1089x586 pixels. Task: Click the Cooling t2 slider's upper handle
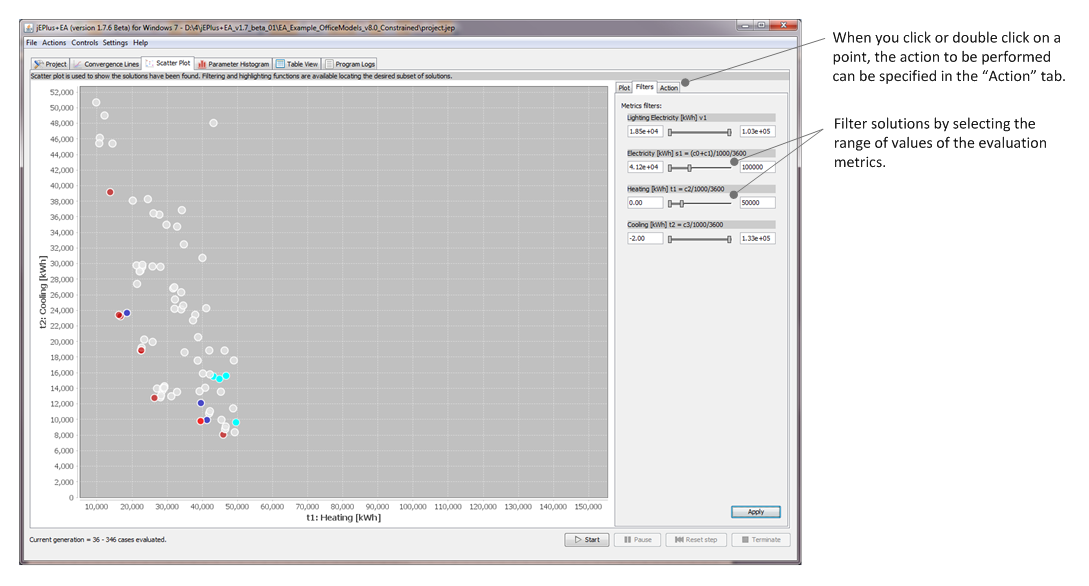[x=729, y=240]
